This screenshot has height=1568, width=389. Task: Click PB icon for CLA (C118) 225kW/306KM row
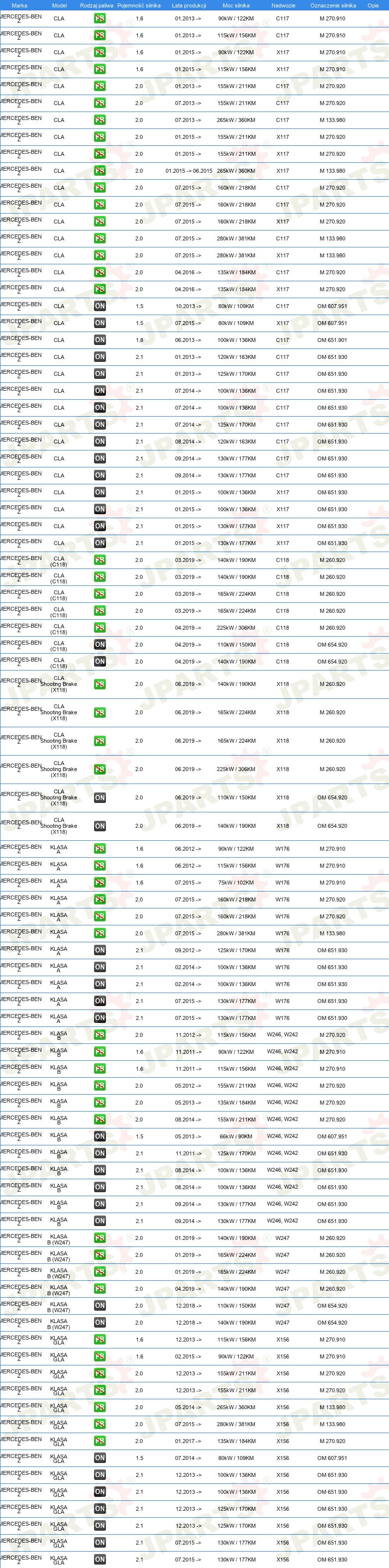(x=99, y=628)
